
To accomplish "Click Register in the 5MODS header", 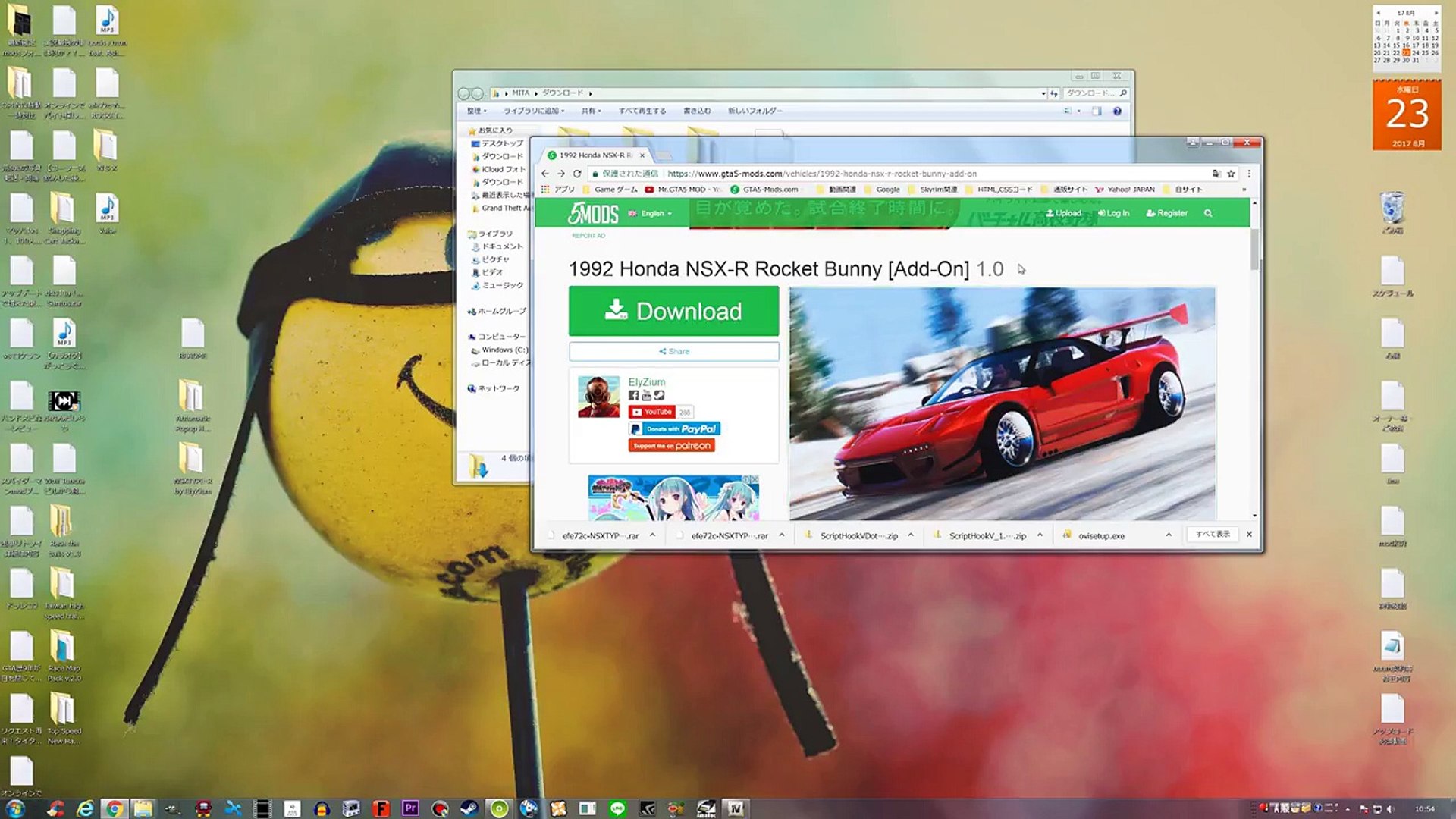I will (x=1166, y=213).
